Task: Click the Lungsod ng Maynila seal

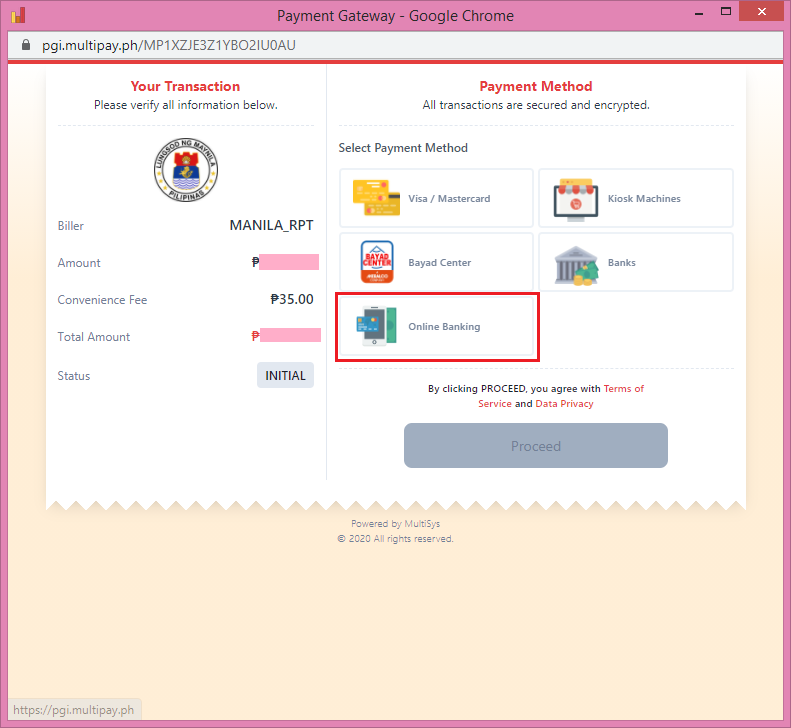Action: coord(186,170)
